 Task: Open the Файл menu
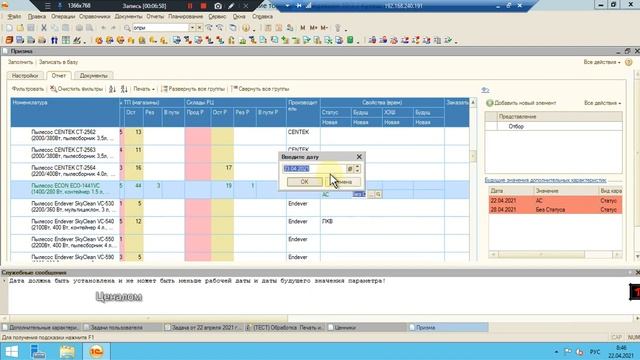click(14, 17)
